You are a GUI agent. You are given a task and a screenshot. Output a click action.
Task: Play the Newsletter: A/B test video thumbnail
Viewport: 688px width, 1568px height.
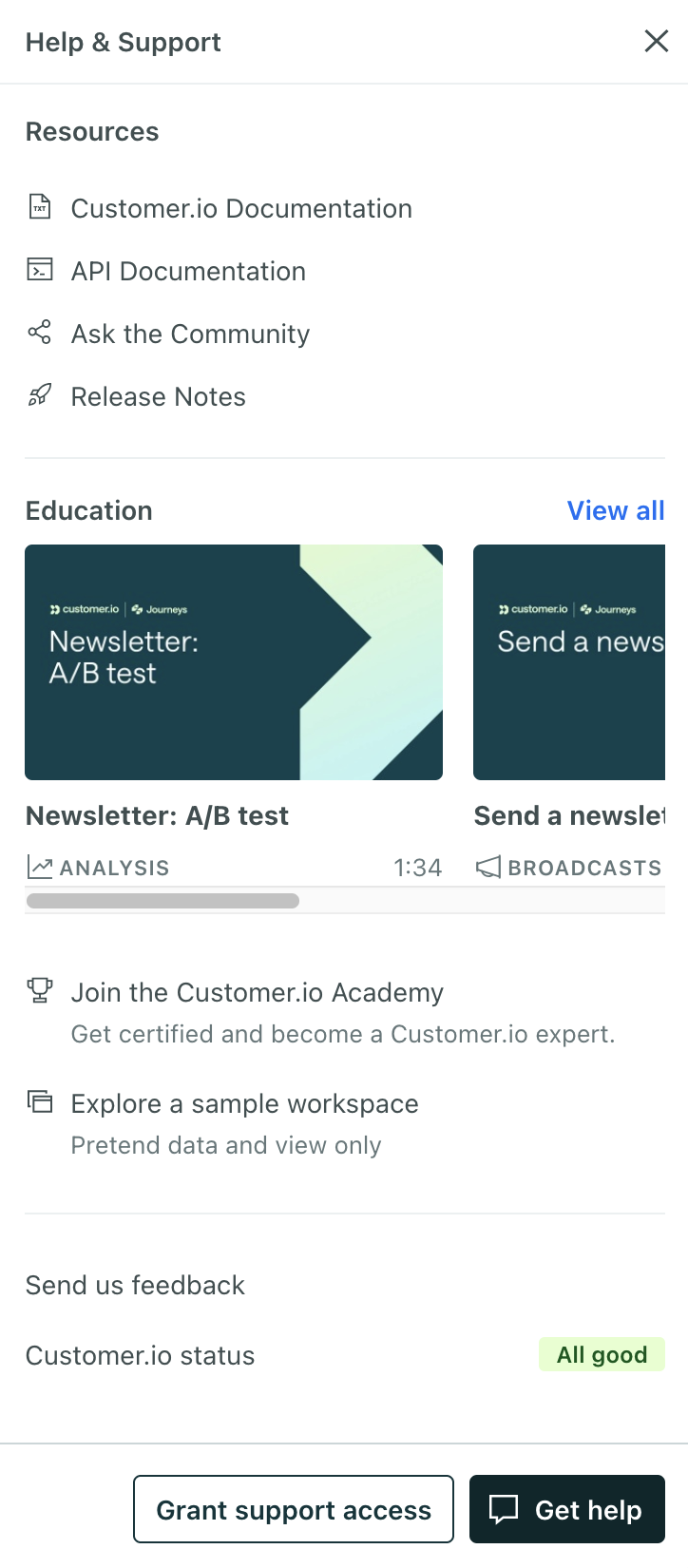234,661
